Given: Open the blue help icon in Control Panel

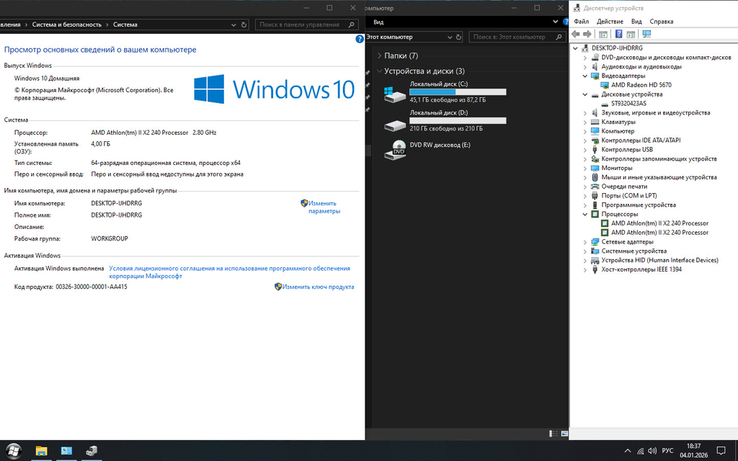Looking at the screenshot, I should (x=360, y=39).
